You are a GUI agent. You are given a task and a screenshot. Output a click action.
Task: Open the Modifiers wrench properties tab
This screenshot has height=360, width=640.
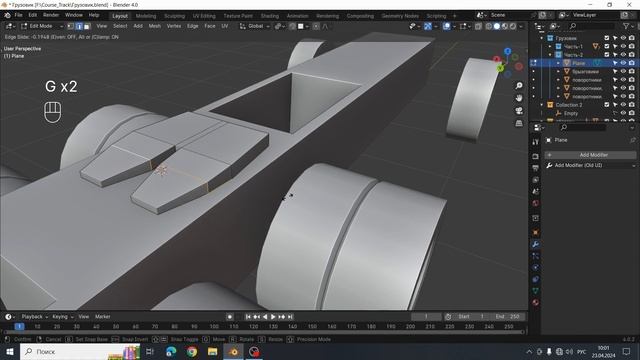point(536,244)
